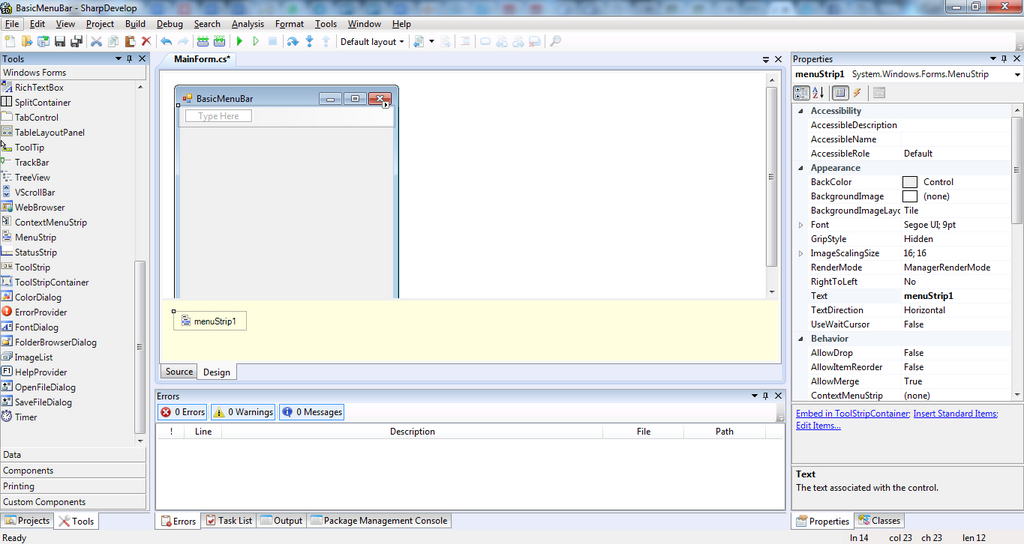Click the Find magnifier toolbar icon
The width and height of the screenshot is (1024, 544).
click(x=555, y=41)
